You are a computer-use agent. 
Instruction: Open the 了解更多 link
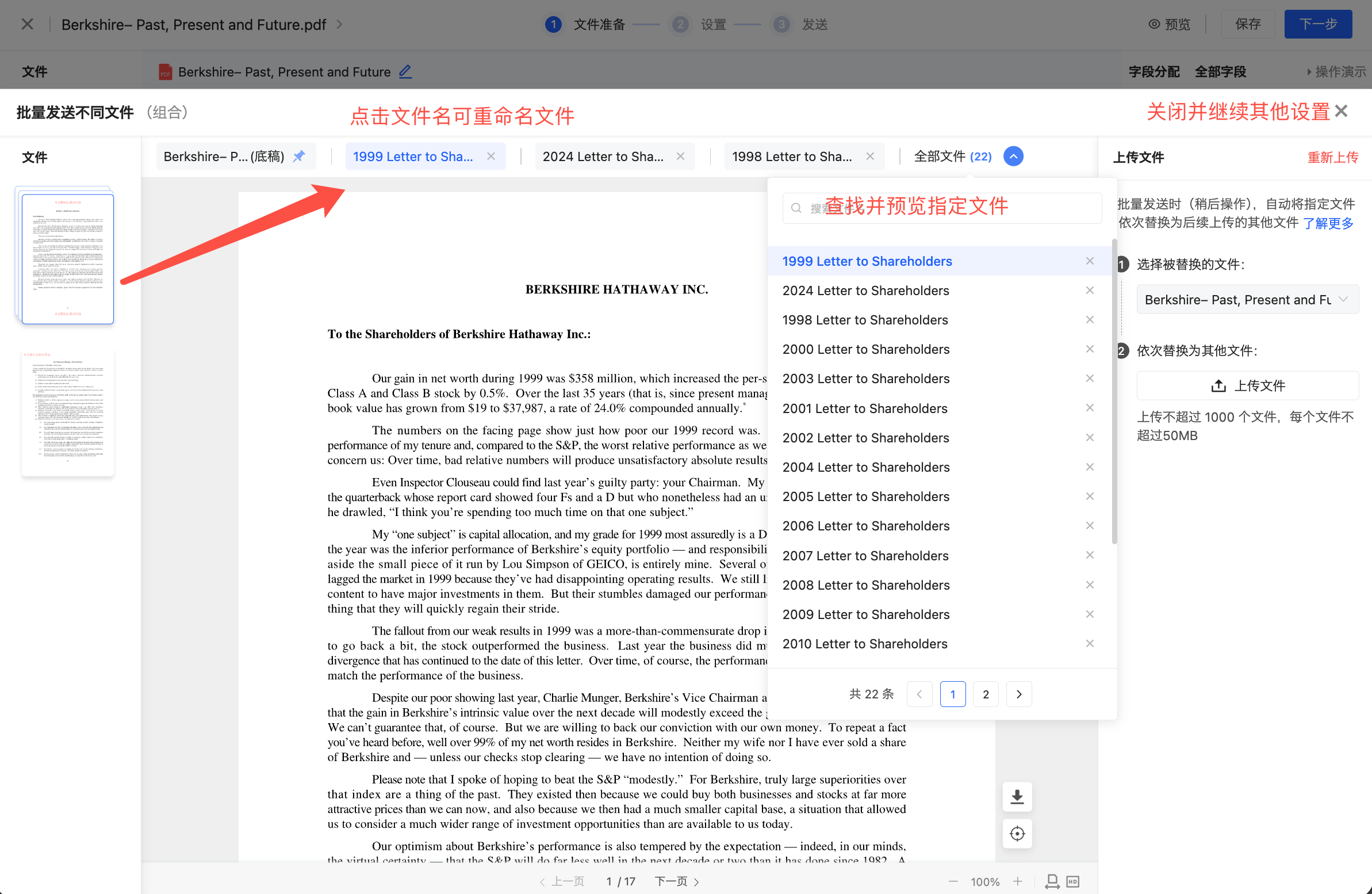coord(1328,223)
